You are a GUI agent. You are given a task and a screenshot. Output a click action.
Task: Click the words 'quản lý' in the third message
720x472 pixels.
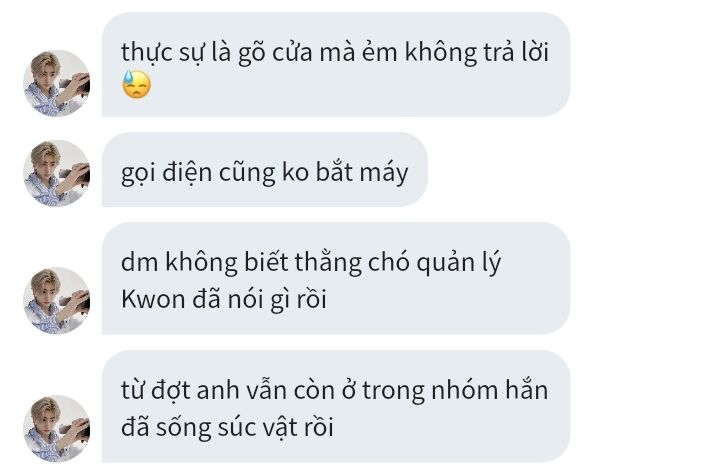(x=459, y=263)
